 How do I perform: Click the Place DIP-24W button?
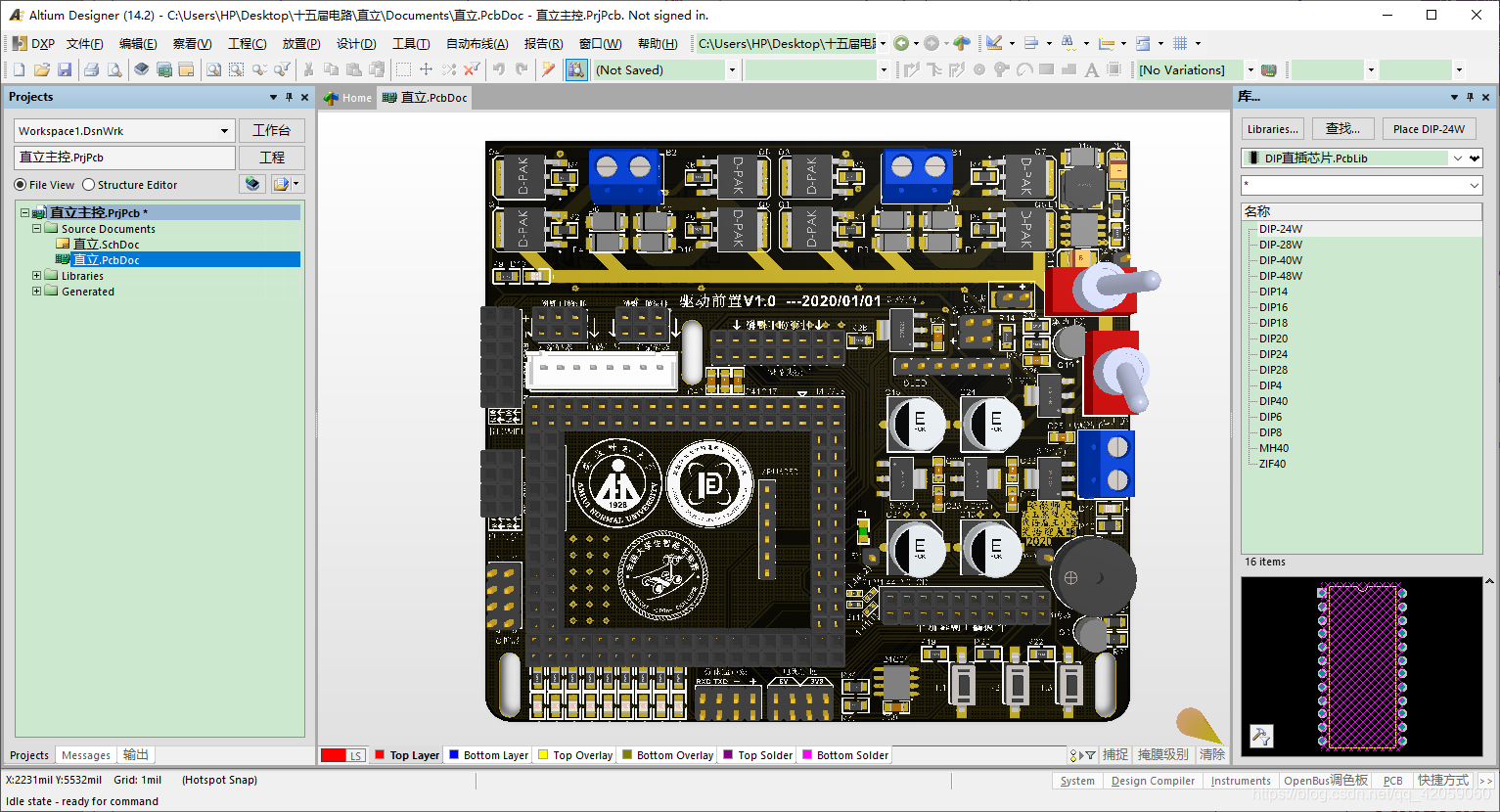pos(1429,129)
